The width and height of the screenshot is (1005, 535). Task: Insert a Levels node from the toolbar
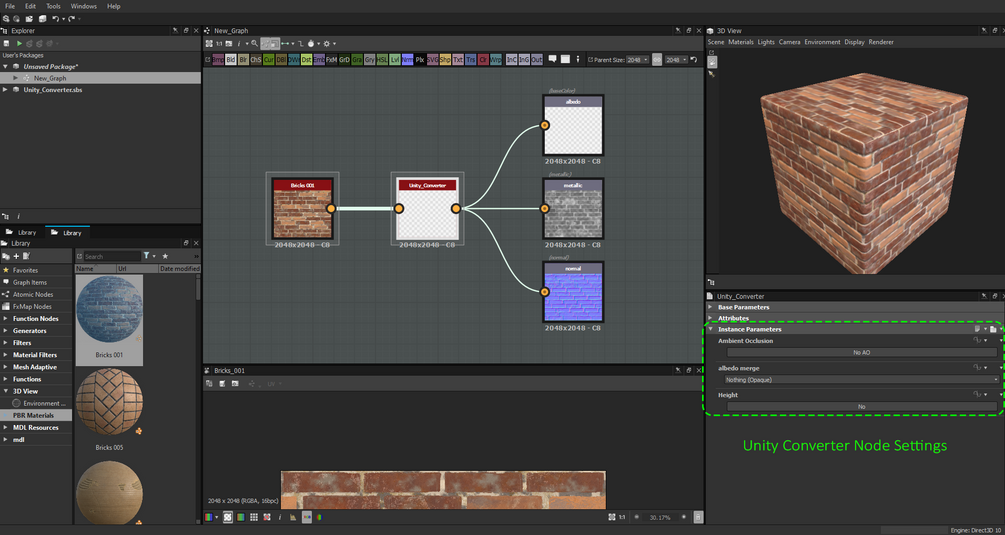(395, 60)
